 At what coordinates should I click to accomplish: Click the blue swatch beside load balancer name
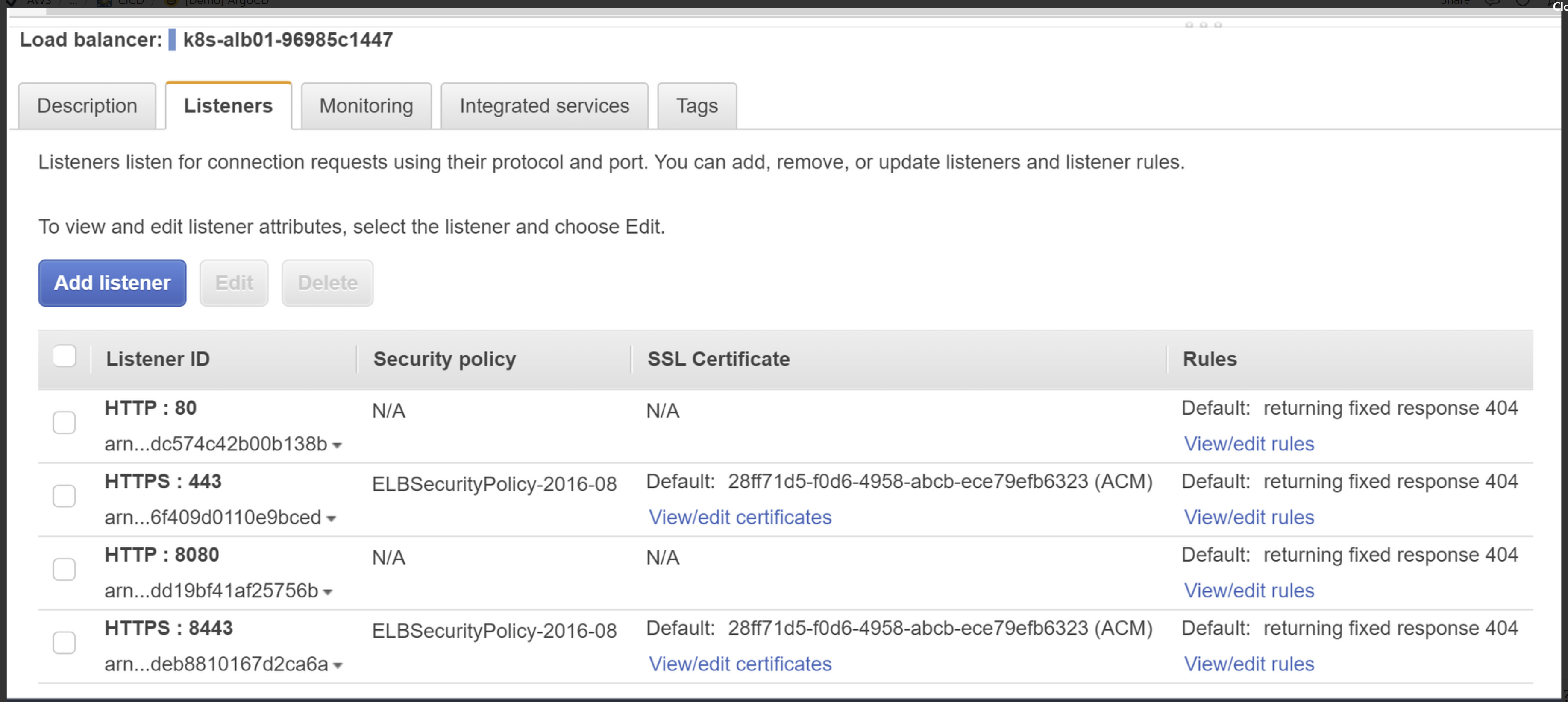coord(172,40)
